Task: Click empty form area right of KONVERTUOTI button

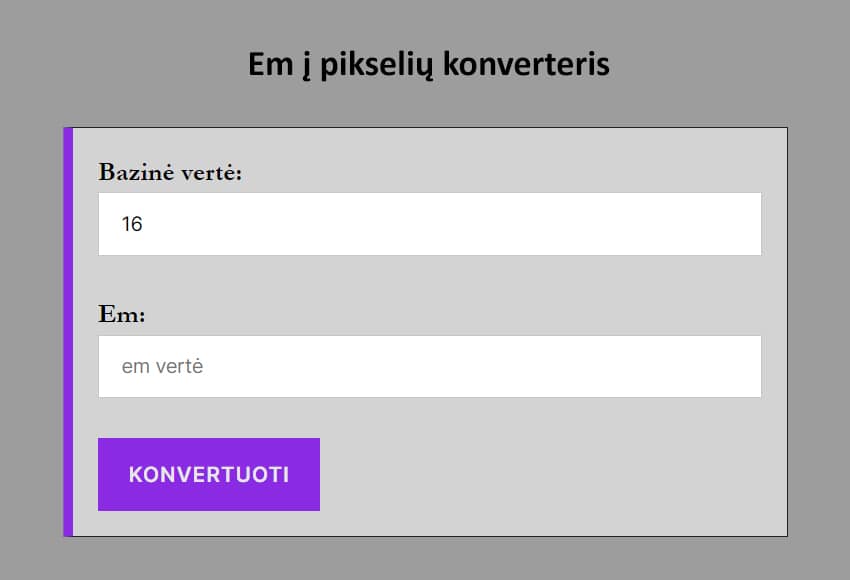Action: [550, 474]
